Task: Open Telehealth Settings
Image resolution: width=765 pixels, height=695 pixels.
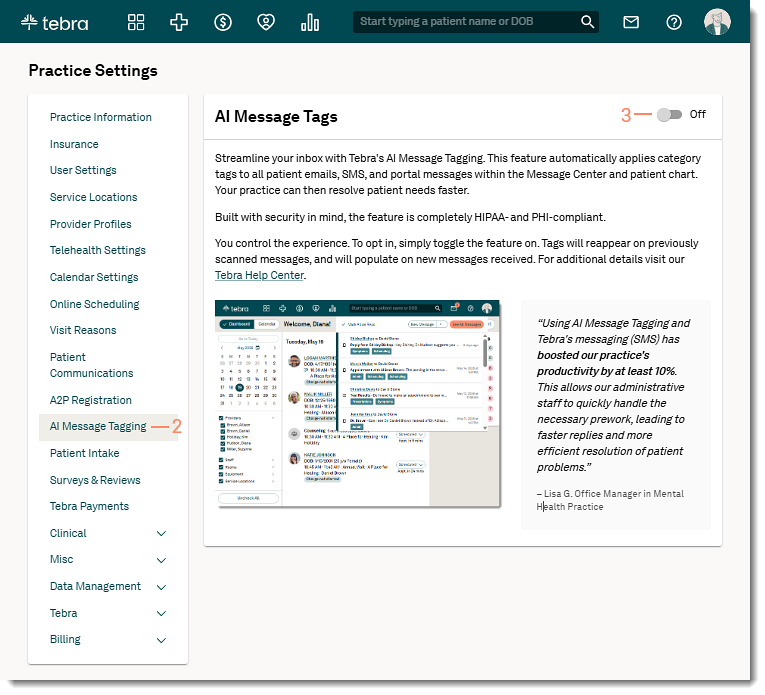Action: [98, 251]
